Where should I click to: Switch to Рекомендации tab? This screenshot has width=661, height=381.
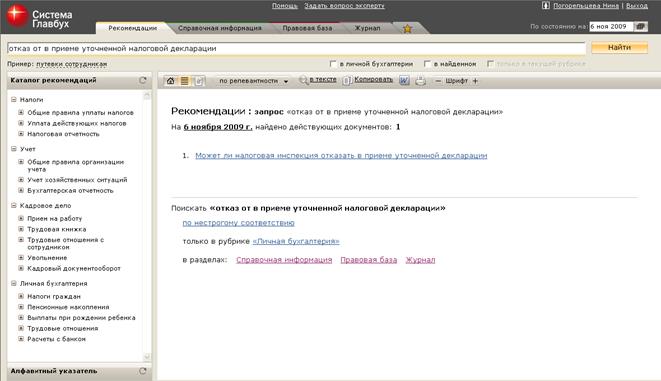pyautogui.click(x=132, y=28)
